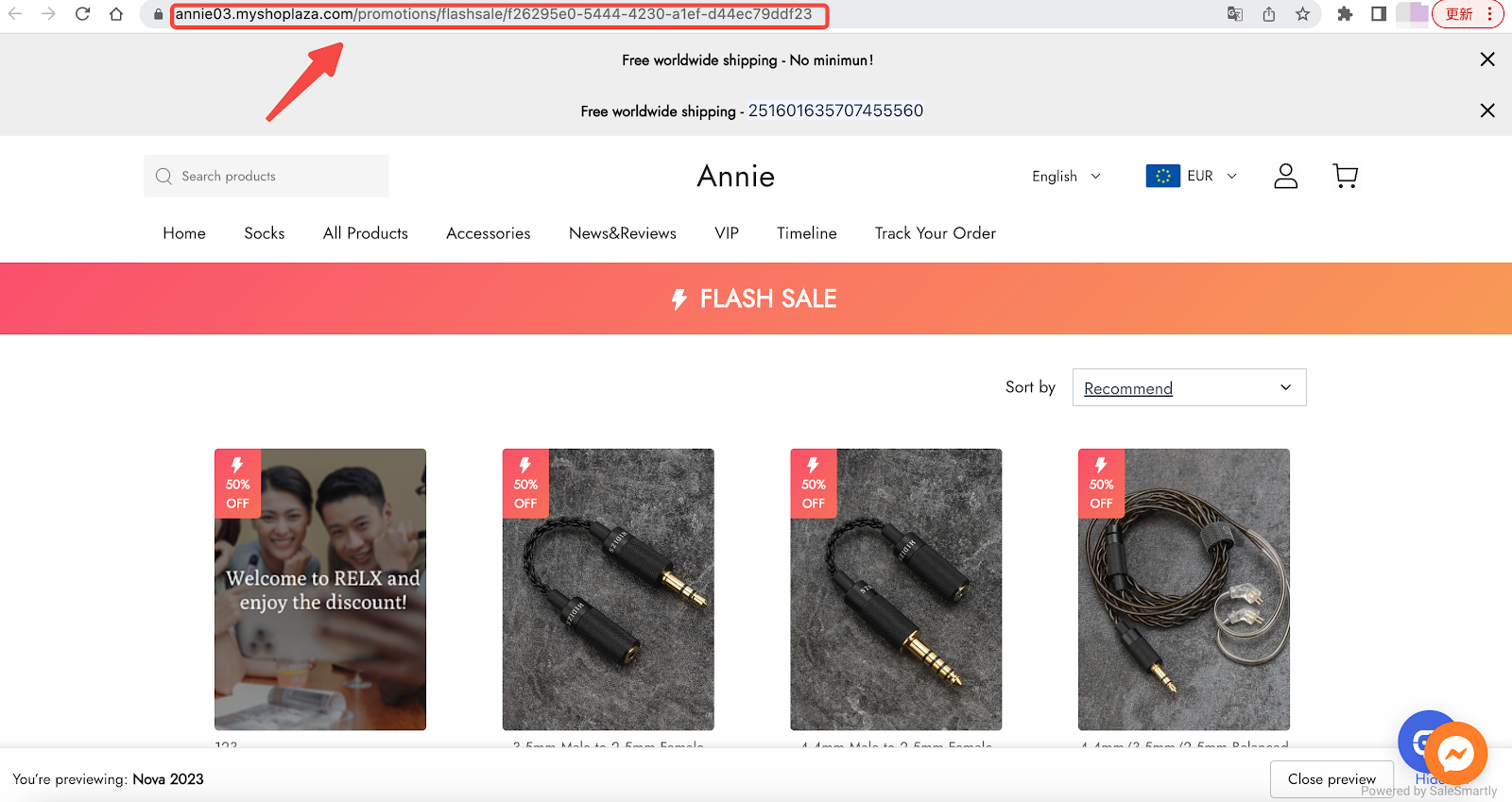Toggle the browser side panel icon
The image size is (1512, 802).
pos(1379,14)
